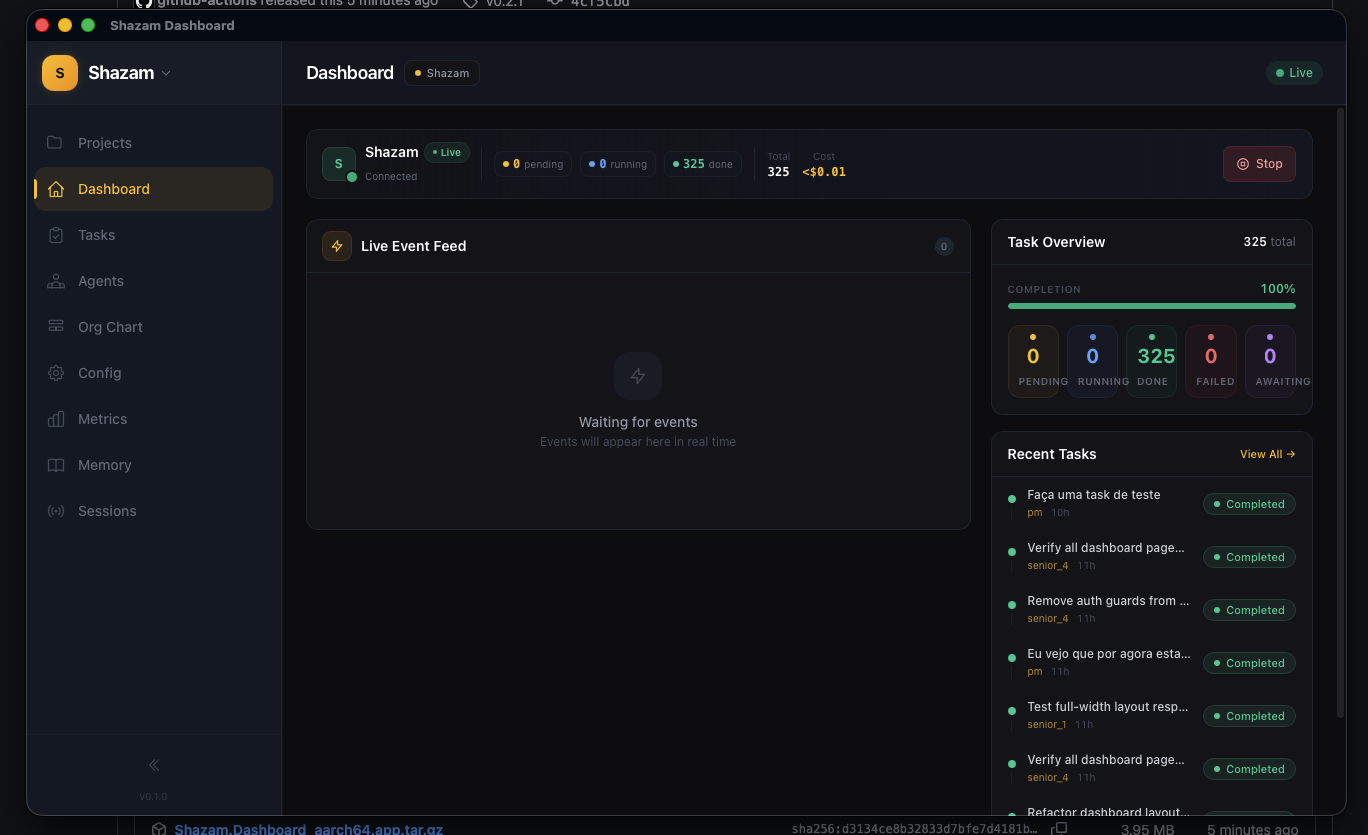Click the 100% completion progress bar
This screenshot has width=1368, height=835.
point(1151,305)
